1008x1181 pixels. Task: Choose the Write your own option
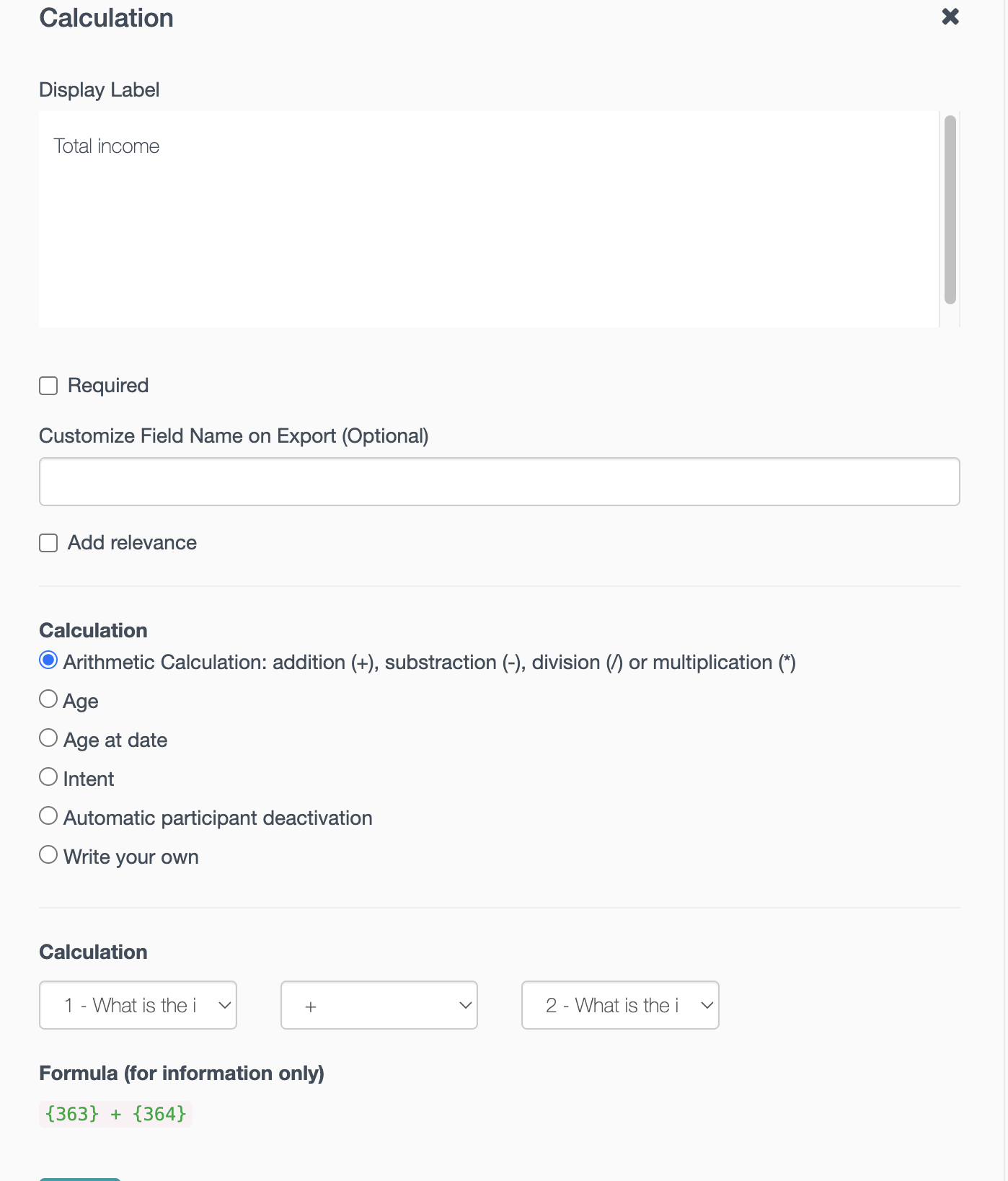point(48,855)
